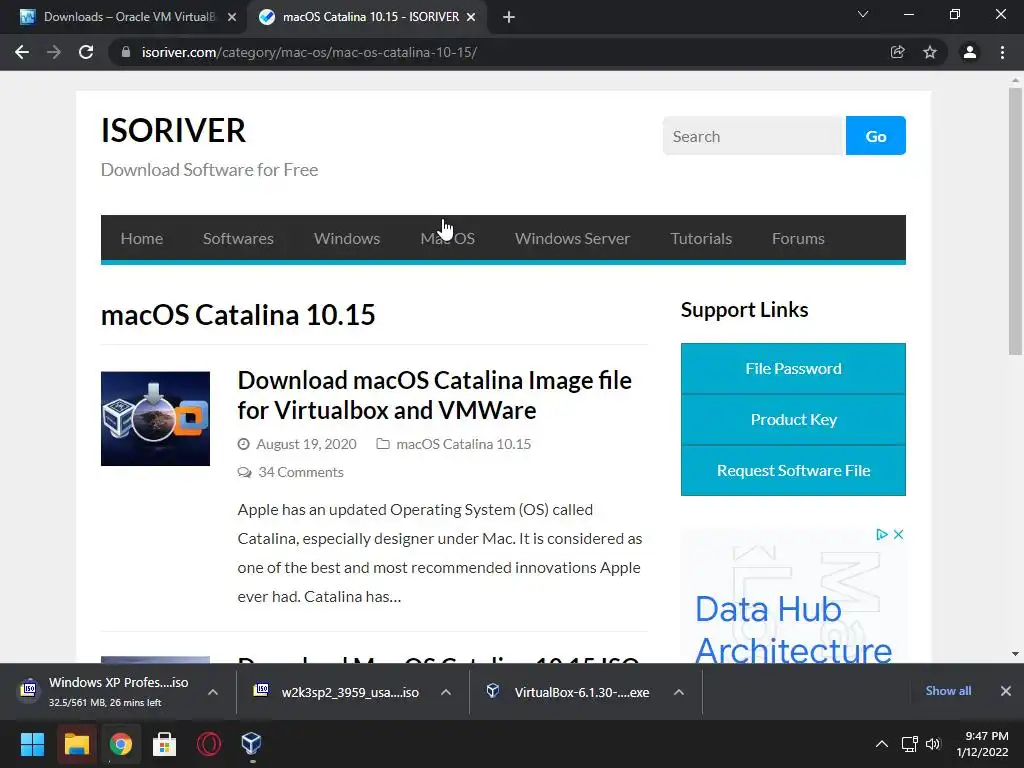The height and width of the screenshot is (768, 1024).
Task: Close the Downloads Oracle VM VirtualBox tab
Action: [232, 17]
